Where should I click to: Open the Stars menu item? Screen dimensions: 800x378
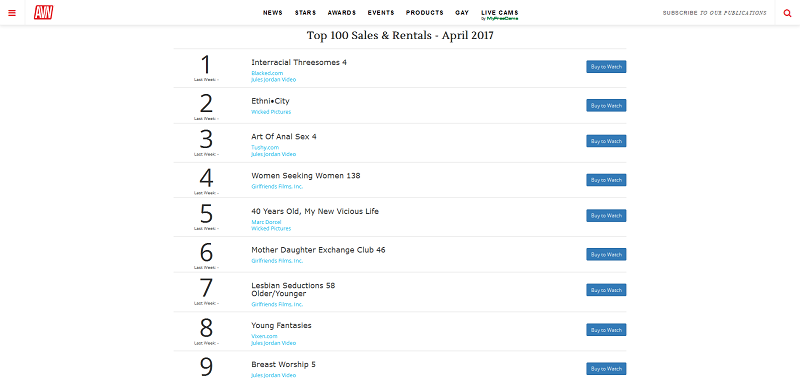(x=305, y=13)
